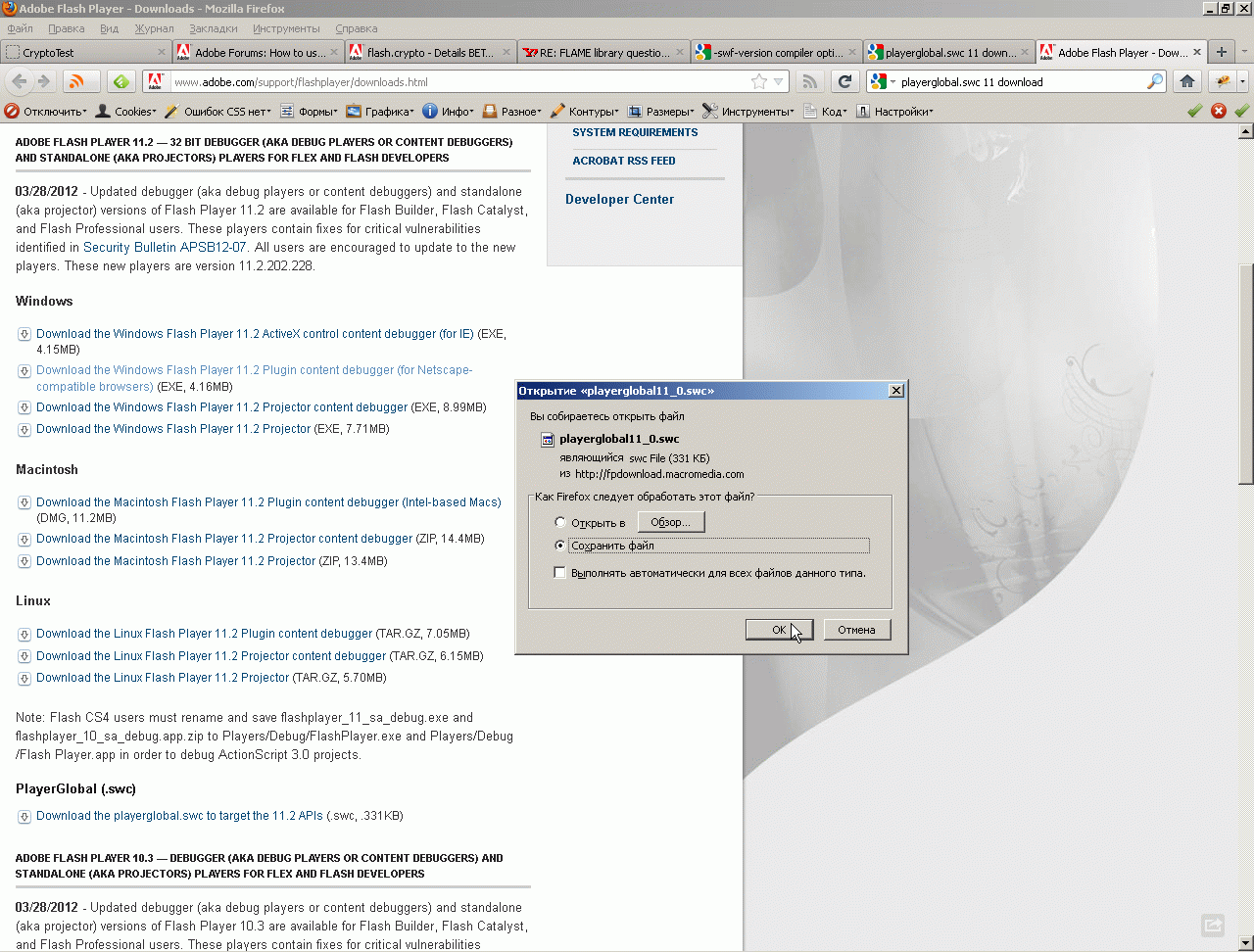This screenshot has width=1254, height=952.
Task: Open the 'Код' developer toolbar dropdown
Action: [826, 112]
